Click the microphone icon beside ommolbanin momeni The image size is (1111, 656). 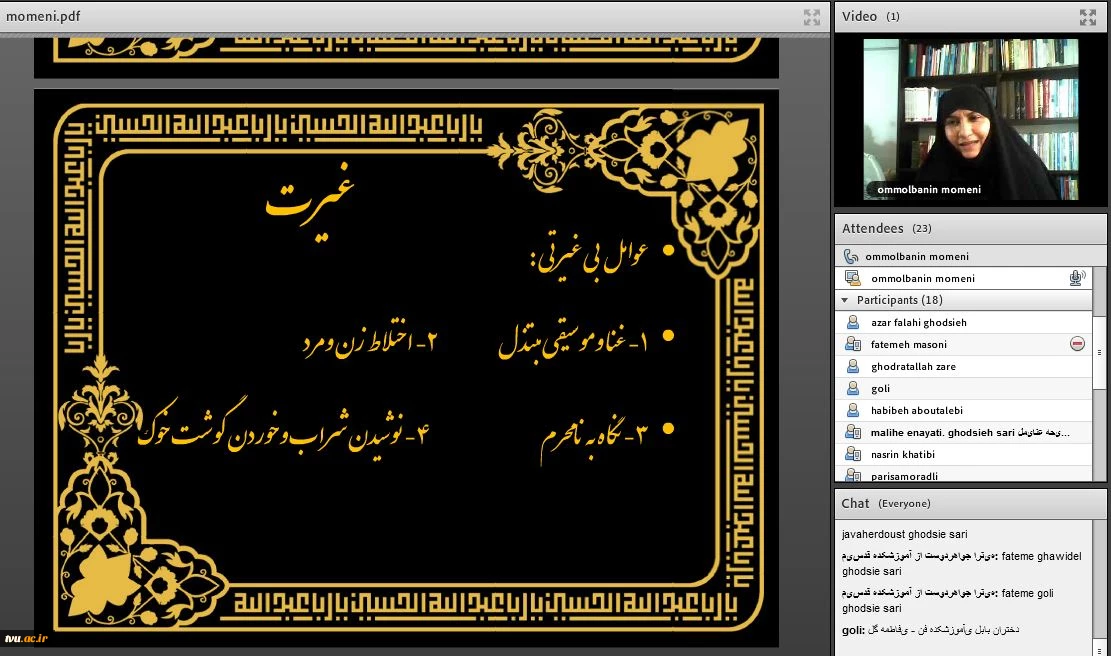click(x=1077, y=278)
